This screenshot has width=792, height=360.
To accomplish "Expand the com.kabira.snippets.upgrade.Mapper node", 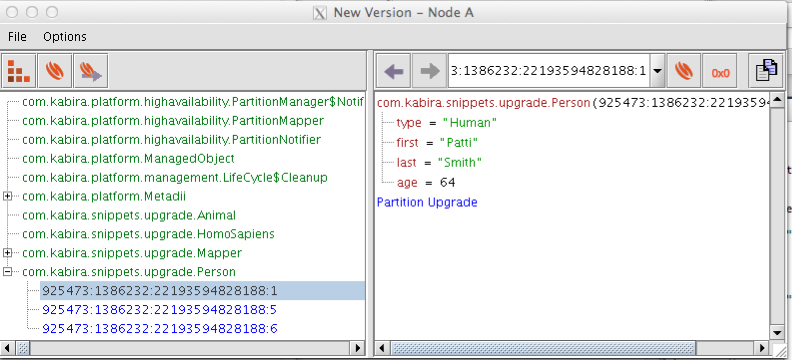I will tap(7, 253).
